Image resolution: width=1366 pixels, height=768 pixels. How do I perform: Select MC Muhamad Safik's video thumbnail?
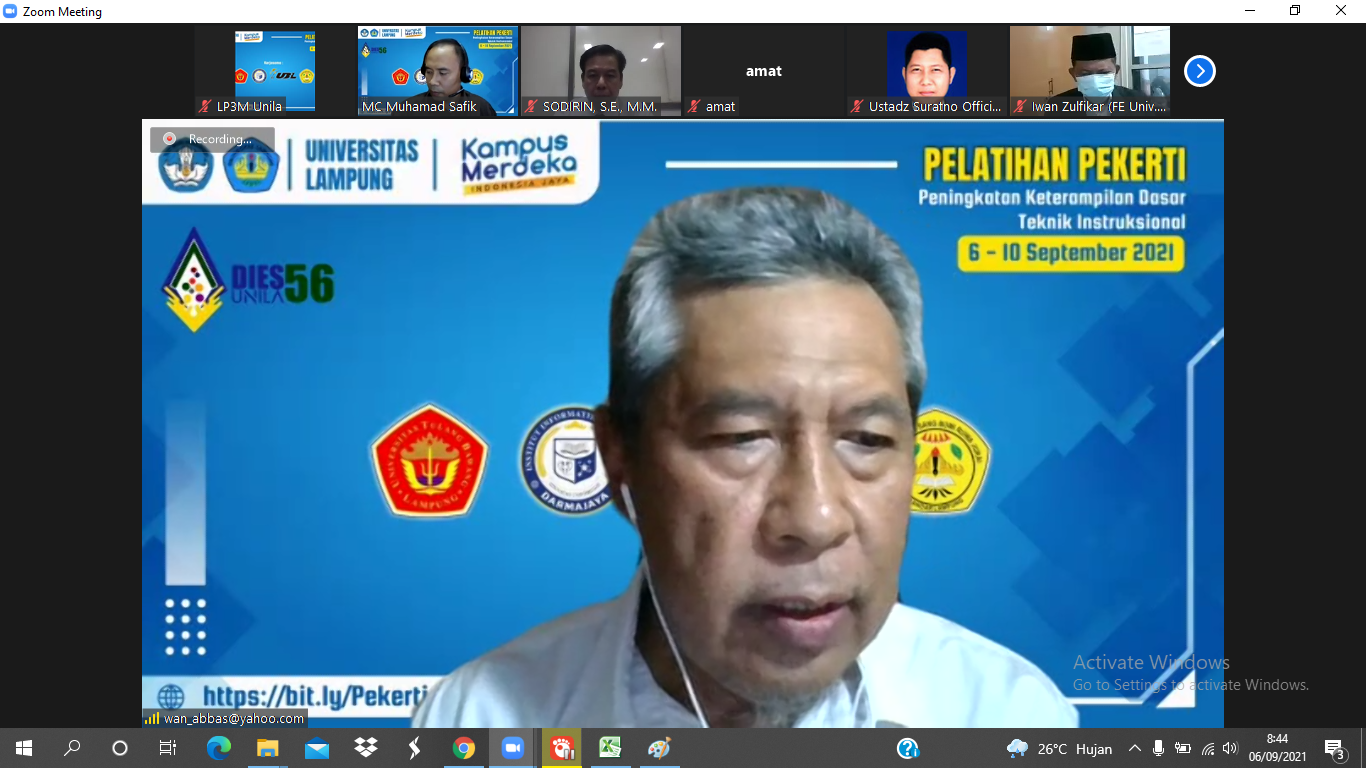(x=438, y=70)
